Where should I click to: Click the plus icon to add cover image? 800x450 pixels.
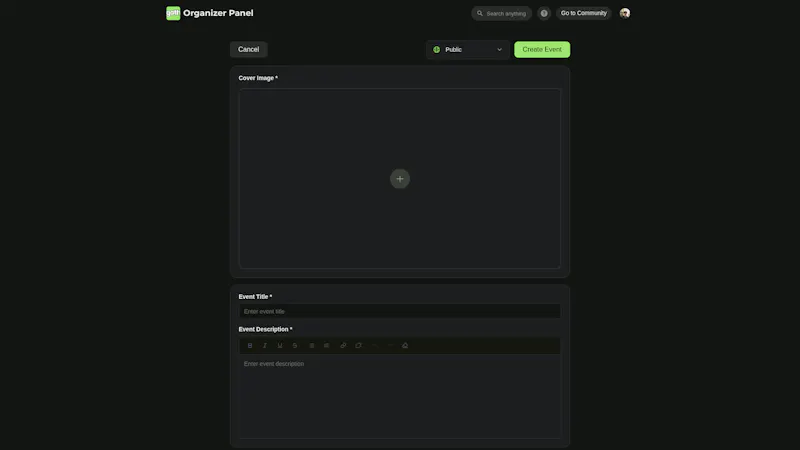(400, 179)
